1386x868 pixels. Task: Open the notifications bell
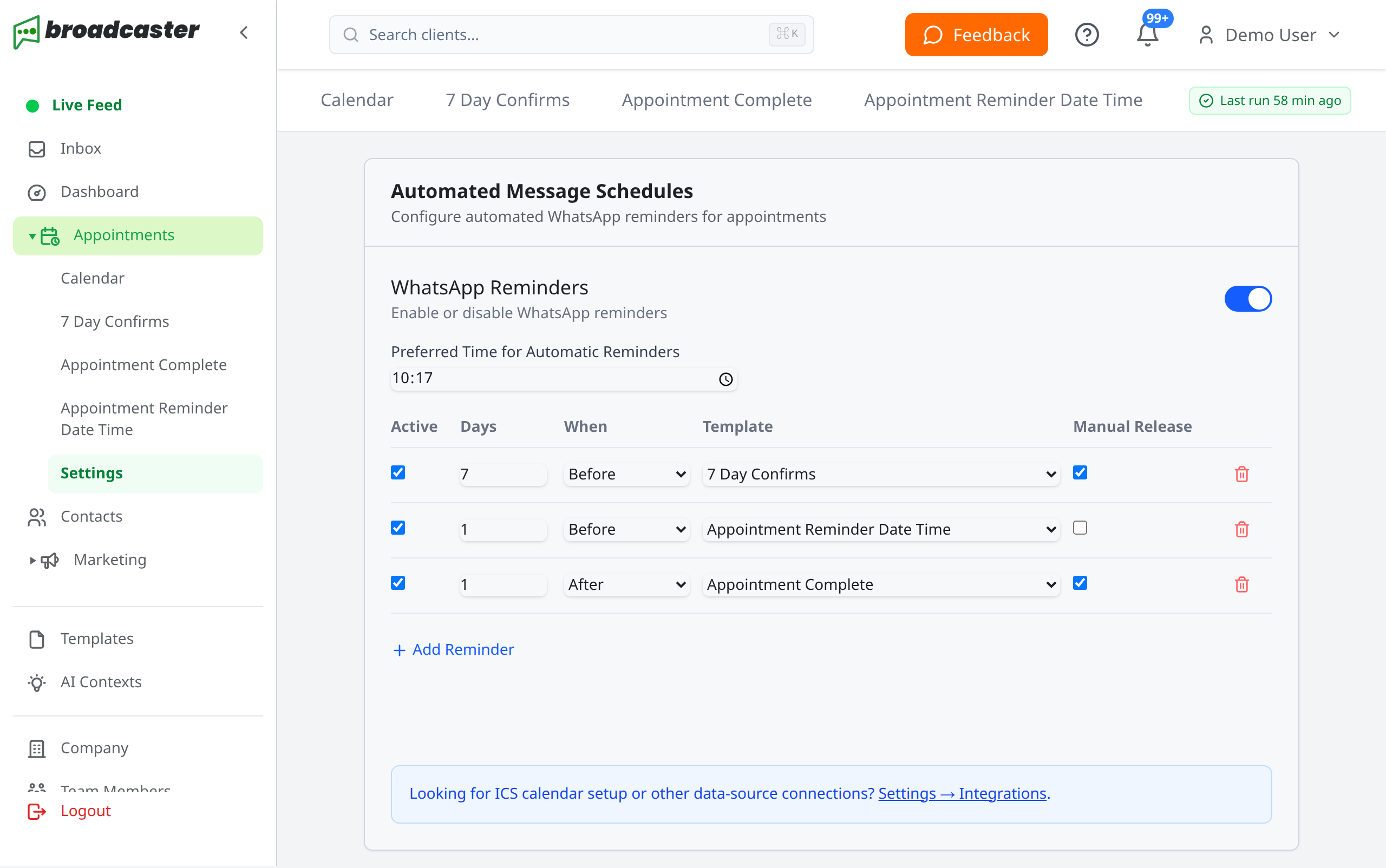click(1147, 35)
